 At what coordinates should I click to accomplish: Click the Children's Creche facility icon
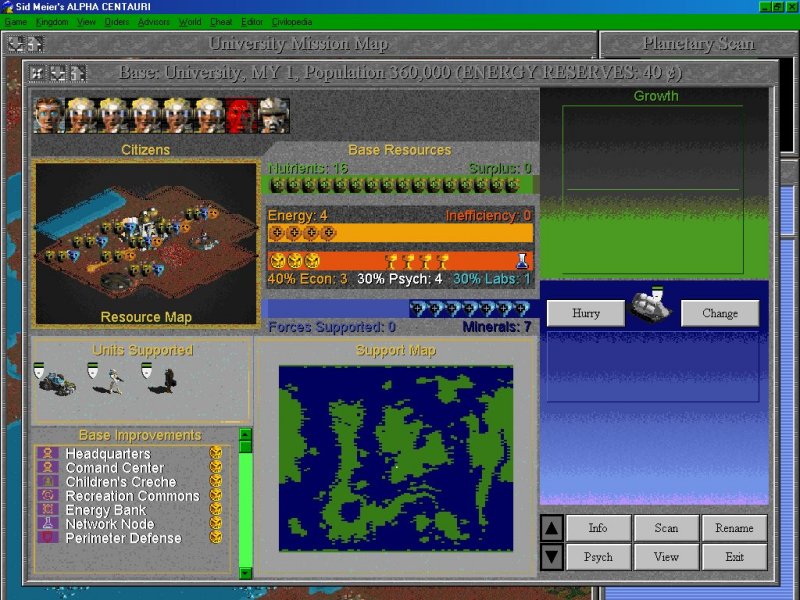[x=47, y=482]
